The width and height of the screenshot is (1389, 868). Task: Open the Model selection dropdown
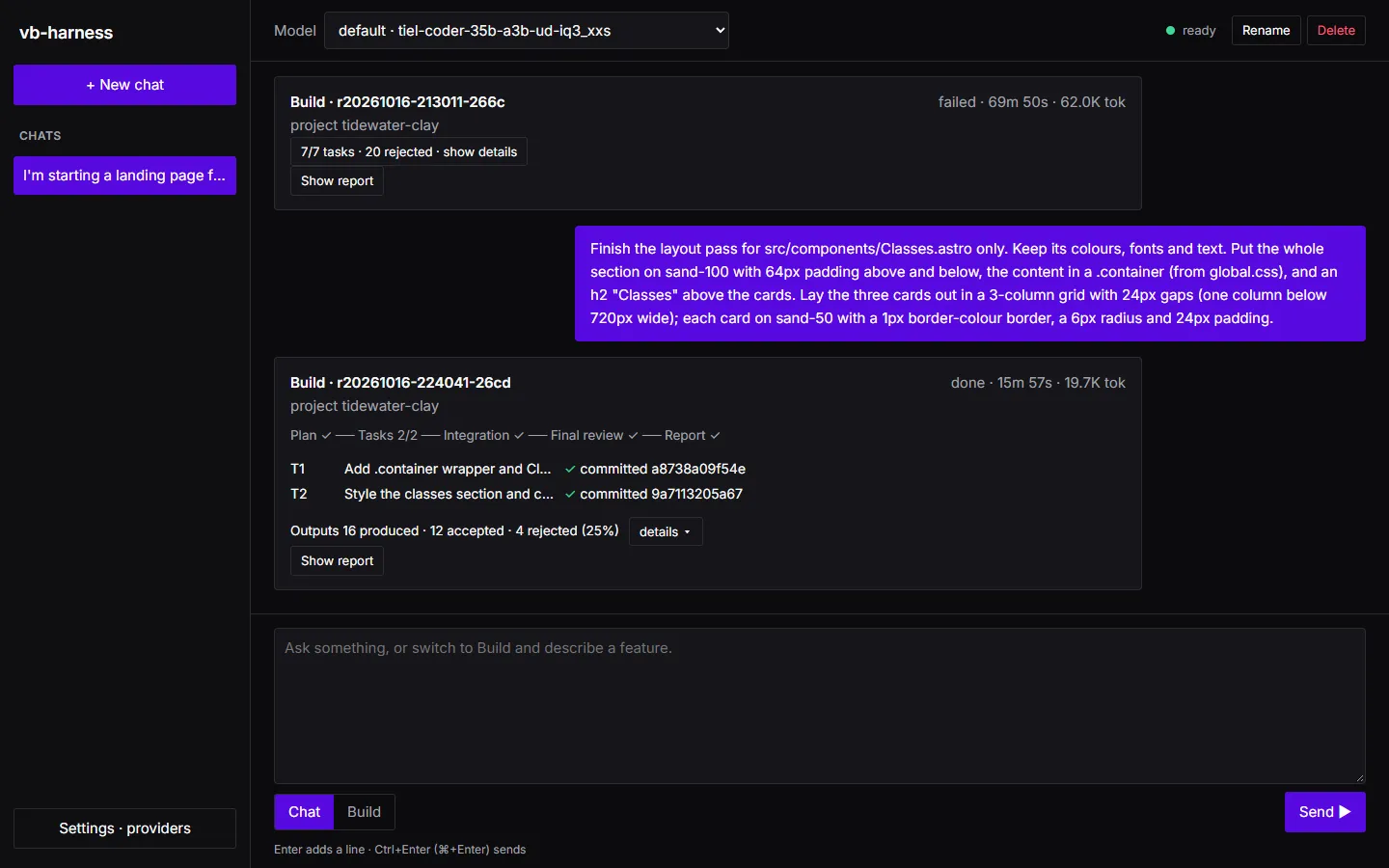coord(527,31)
